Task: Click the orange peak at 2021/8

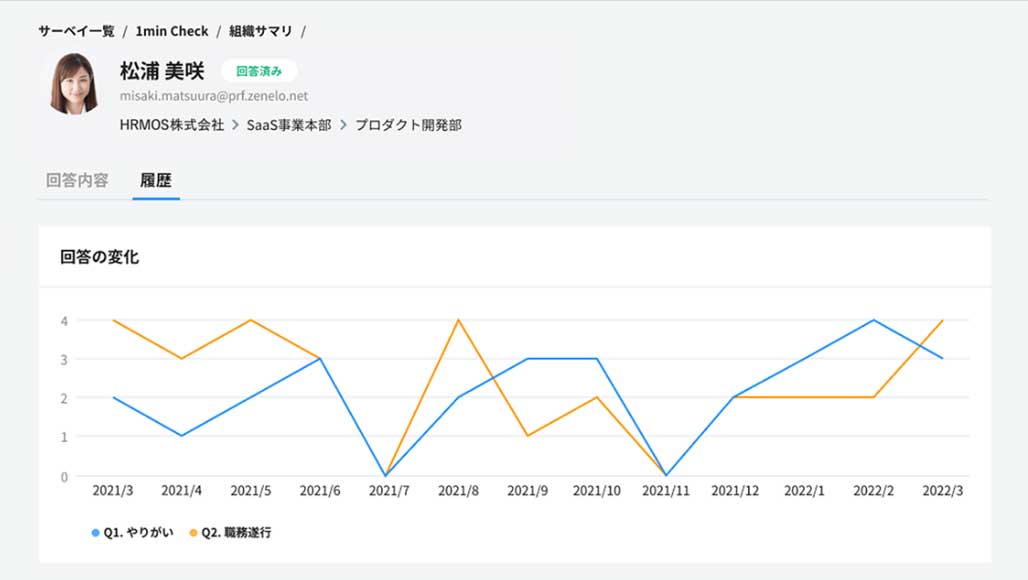Action: coord(457,320)
